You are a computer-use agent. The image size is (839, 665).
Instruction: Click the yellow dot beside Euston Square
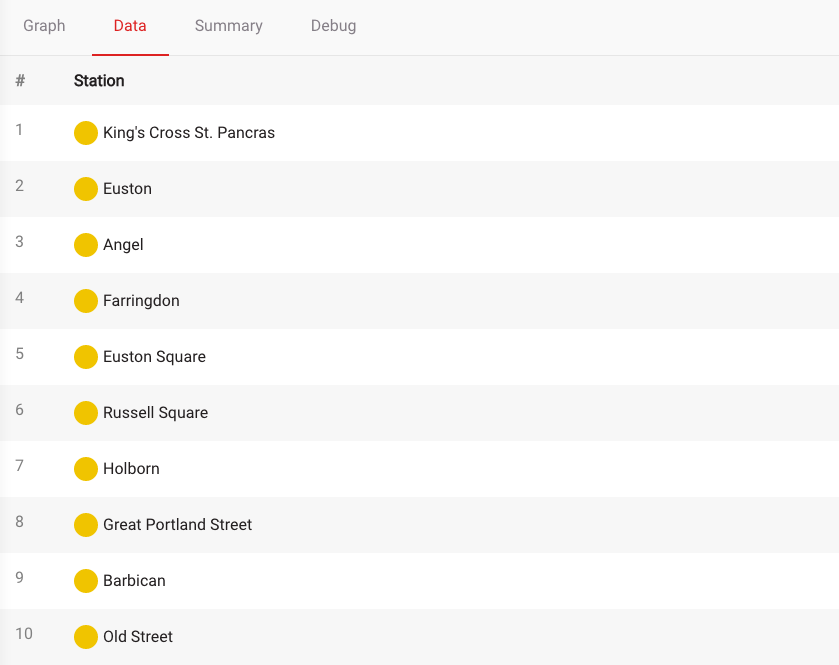86,357
